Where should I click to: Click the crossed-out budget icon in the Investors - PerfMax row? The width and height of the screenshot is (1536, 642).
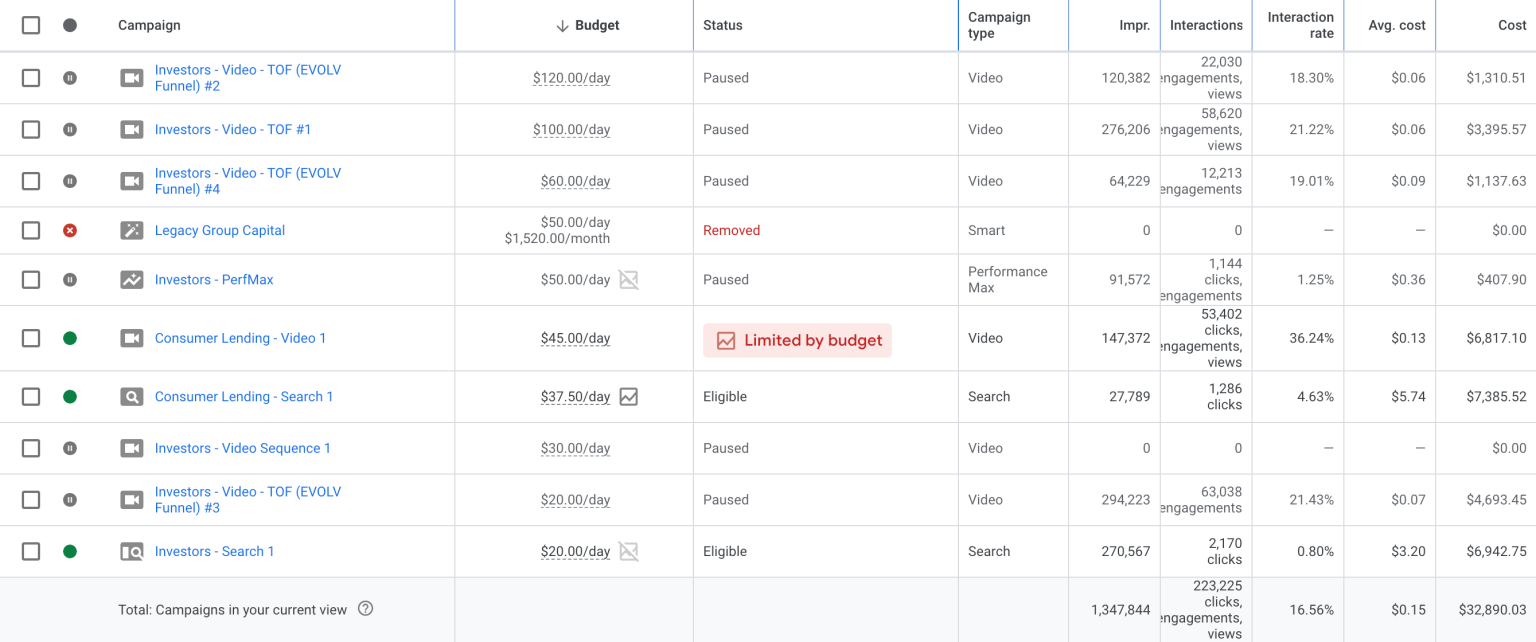click(x=628, y=280)
